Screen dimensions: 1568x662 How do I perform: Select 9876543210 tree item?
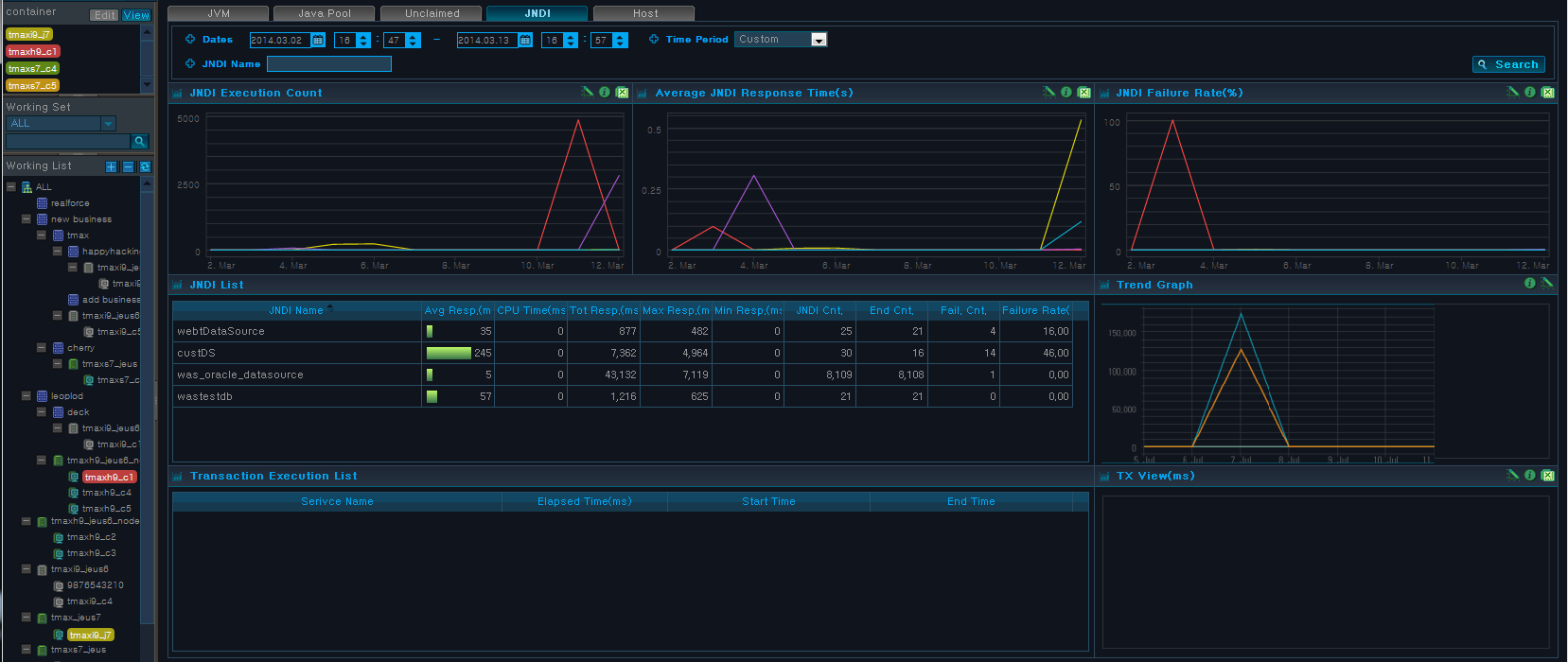click(95, 584)
